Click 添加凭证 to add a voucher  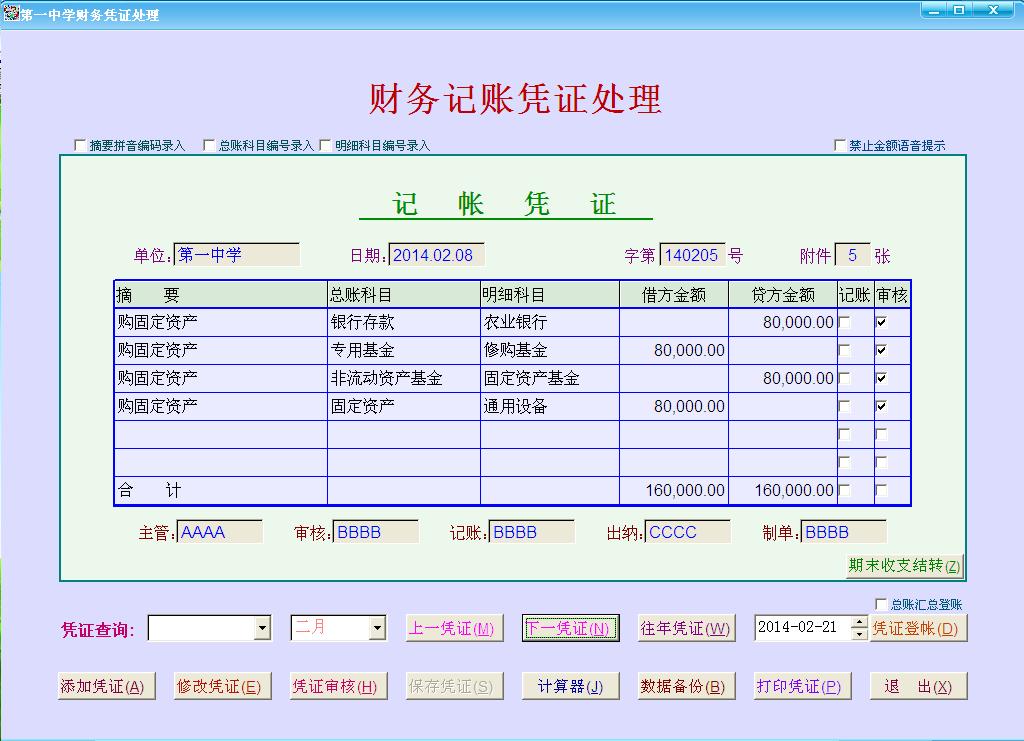click(105, 686)
